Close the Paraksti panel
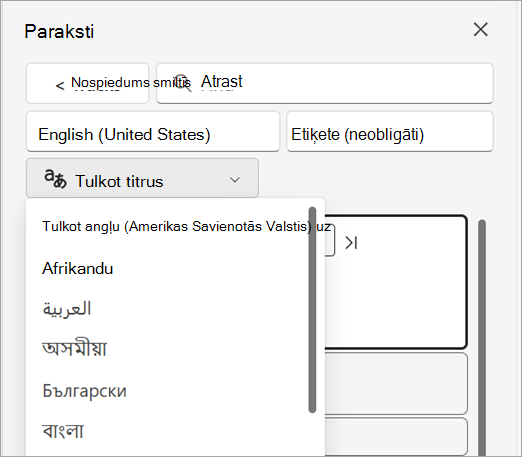This screenshot has width=522, height=457. pyautogui.click(x=481, y=30)
